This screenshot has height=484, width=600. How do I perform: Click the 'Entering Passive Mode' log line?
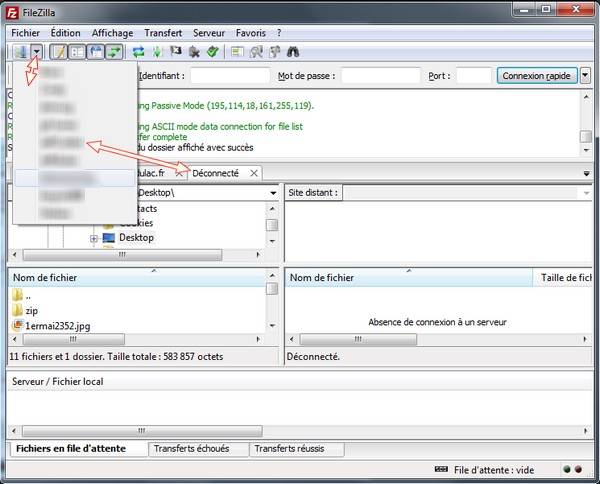(x=226, y=106)
